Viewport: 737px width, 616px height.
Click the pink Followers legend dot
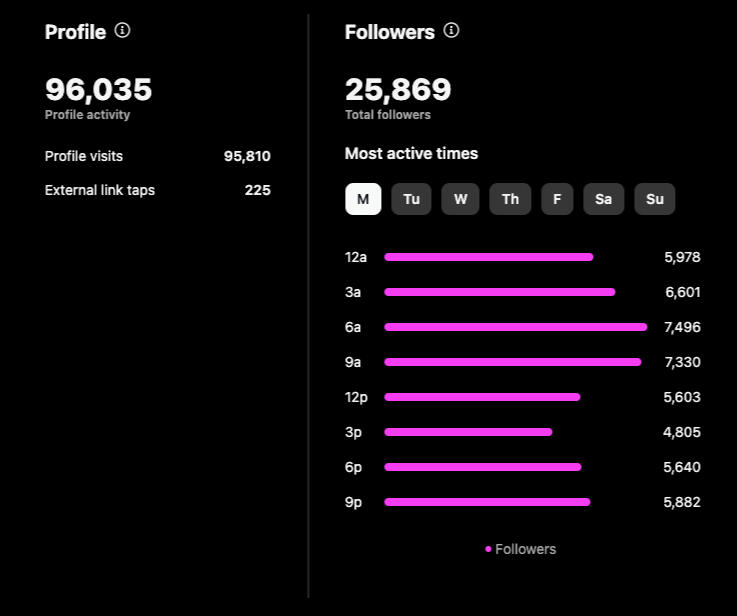click(488, 549)
